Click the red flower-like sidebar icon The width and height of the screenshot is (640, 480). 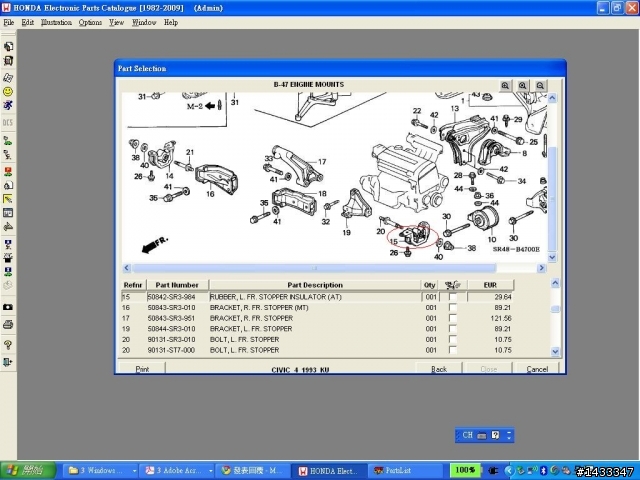[8, 171]
